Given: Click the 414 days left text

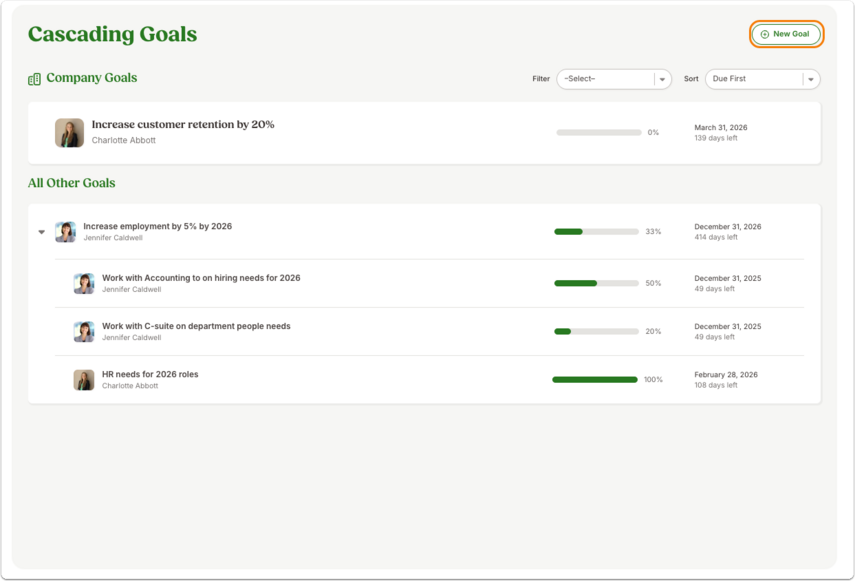Looking at the screenshot, I should point(716,237).
